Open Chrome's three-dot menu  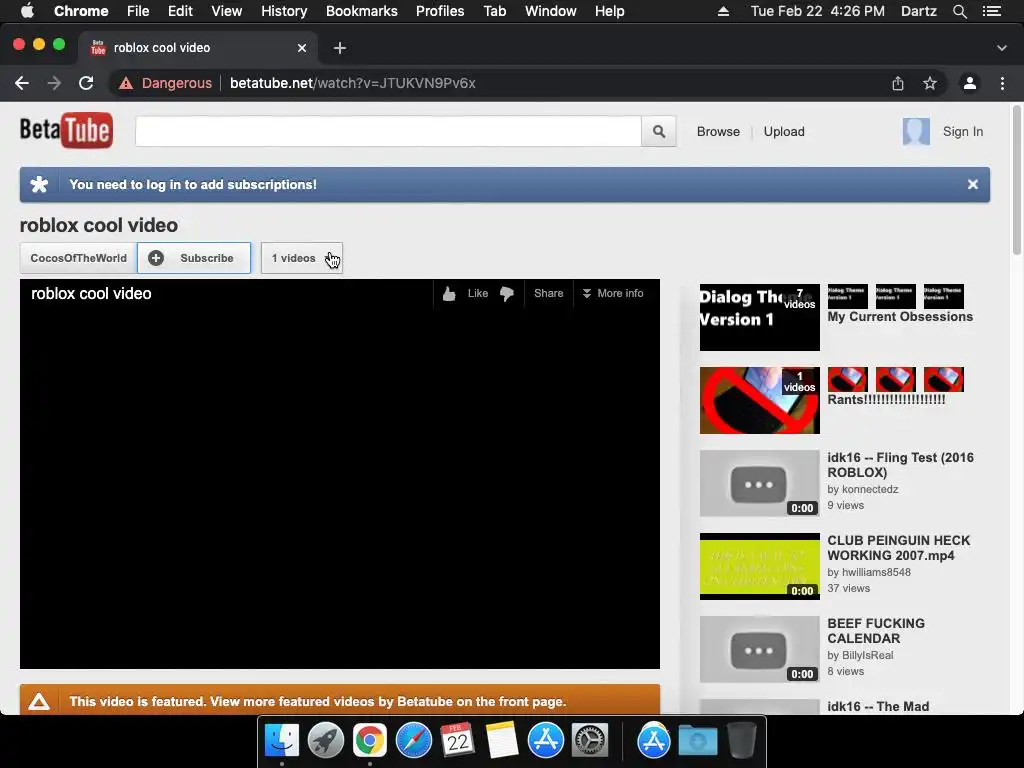pos(1002,83)
